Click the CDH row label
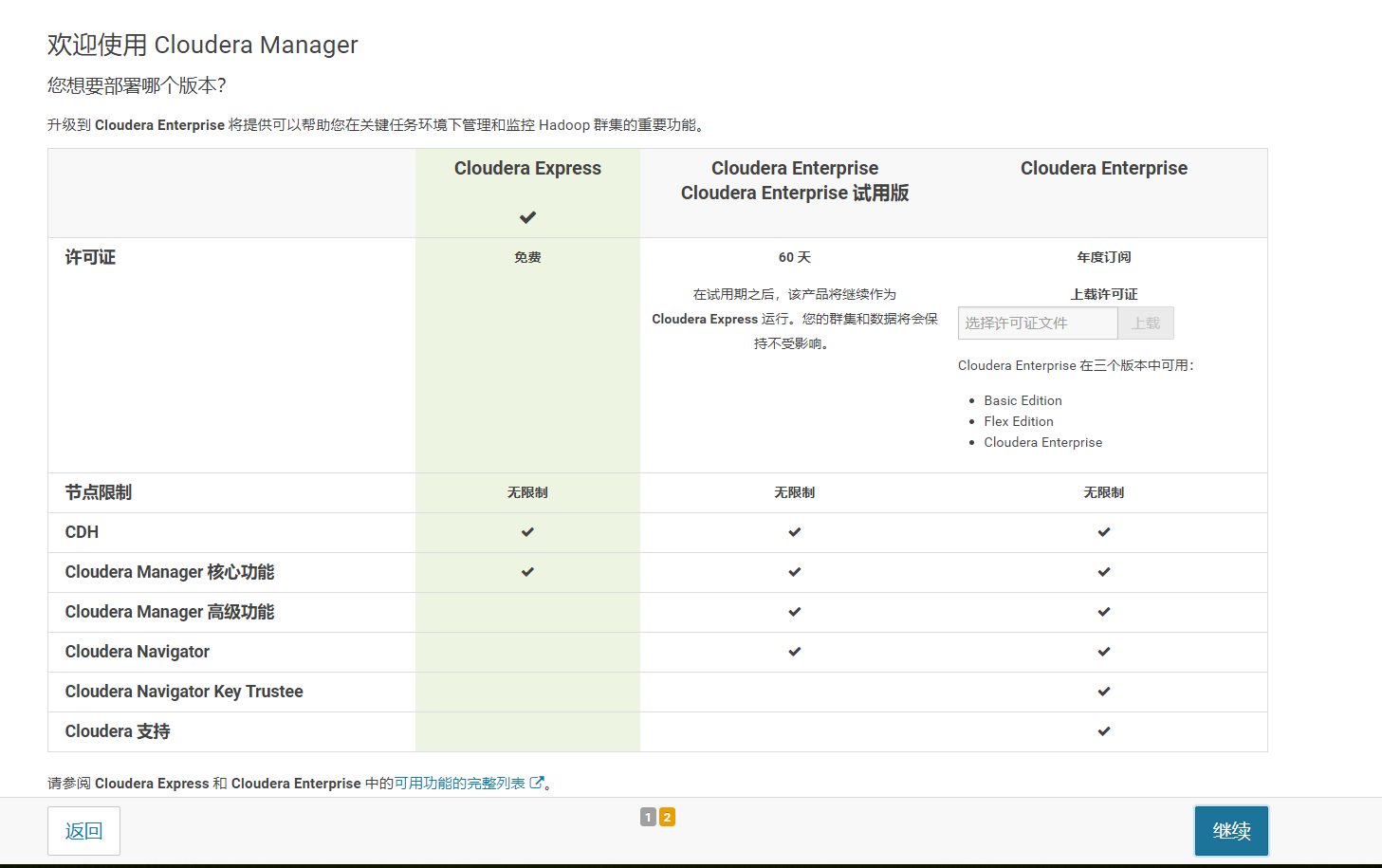This screenshot has height=868, width=1382. [x=82, y=532]
